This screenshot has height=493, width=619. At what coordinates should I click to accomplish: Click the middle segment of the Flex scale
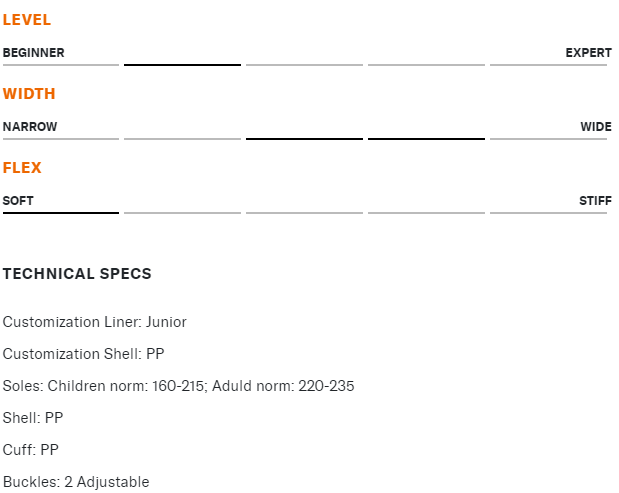(x=304, y=212)
